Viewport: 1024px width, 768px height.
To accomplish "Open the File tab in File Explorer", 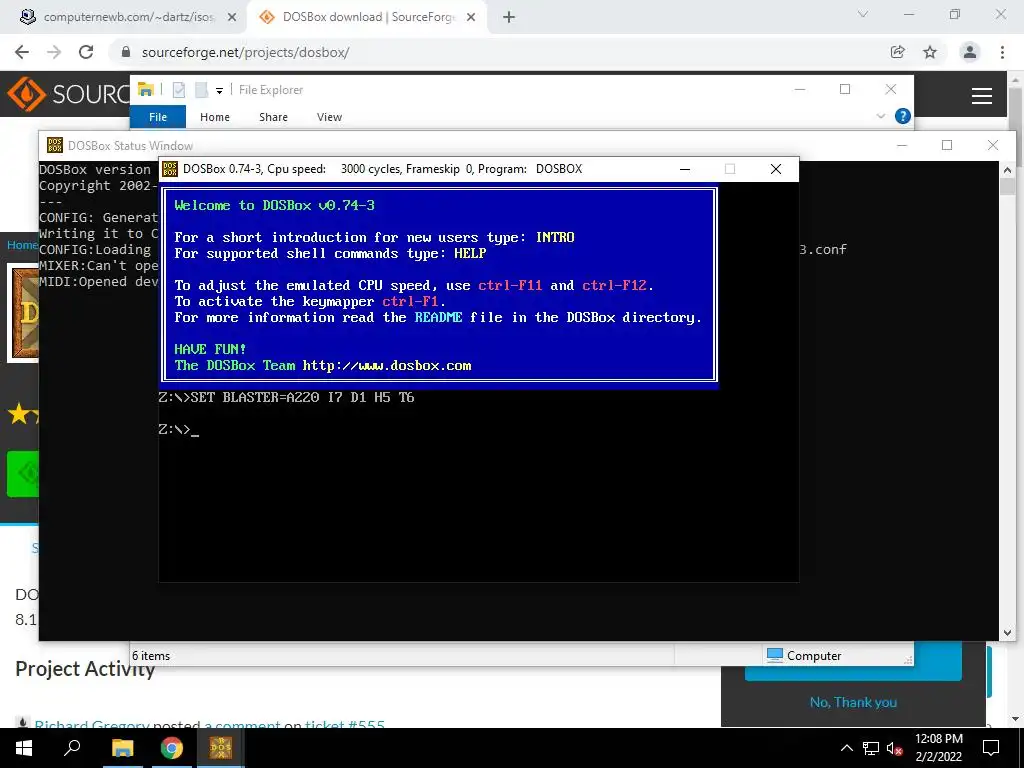I will click(x=158, y=117).
